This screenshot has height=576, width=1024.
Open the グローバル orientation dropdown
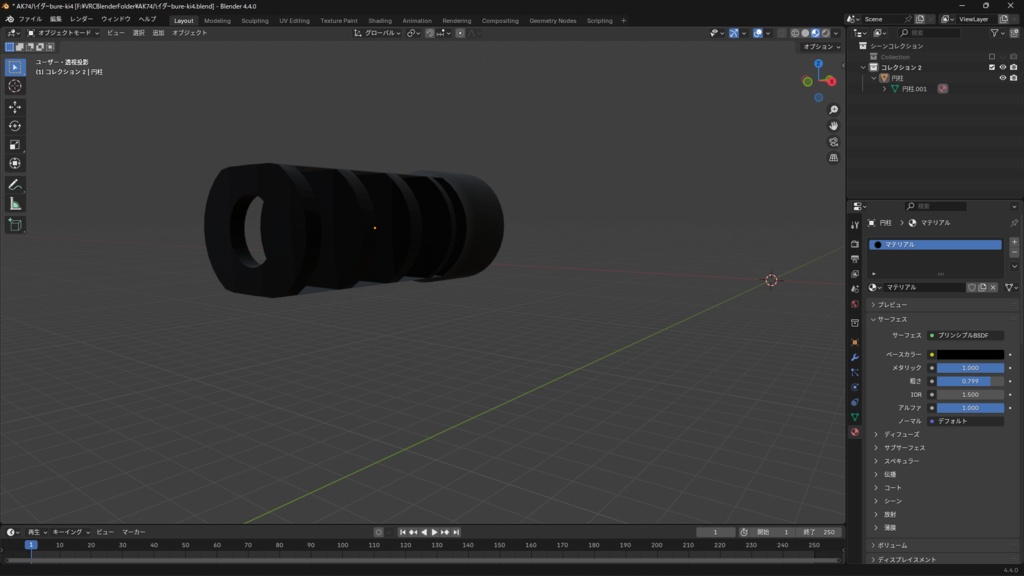coord(377,33)
